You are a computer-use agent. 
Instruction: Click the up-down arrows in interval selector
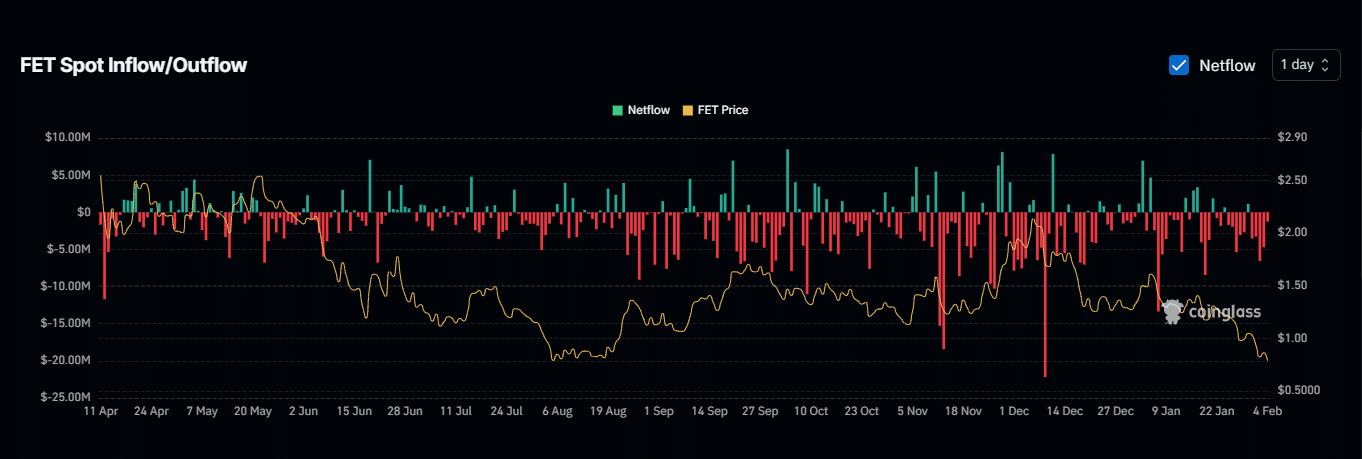(x=1325, y=65)
